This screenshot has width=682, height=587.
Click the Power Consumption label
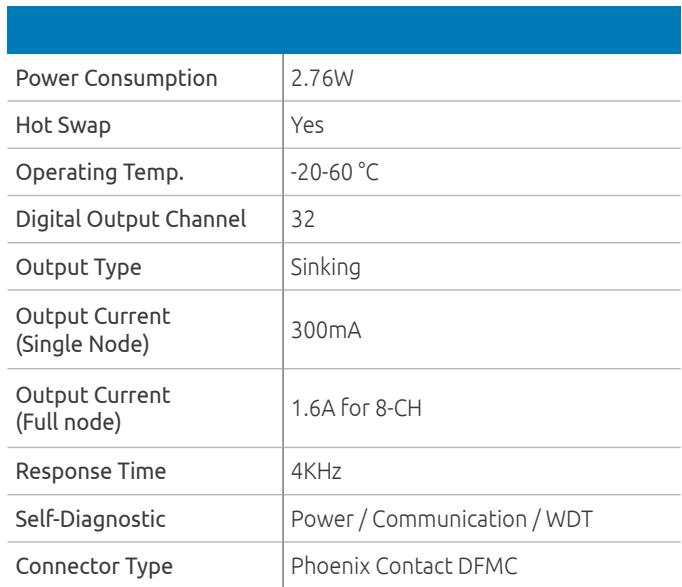coord(117,79)
